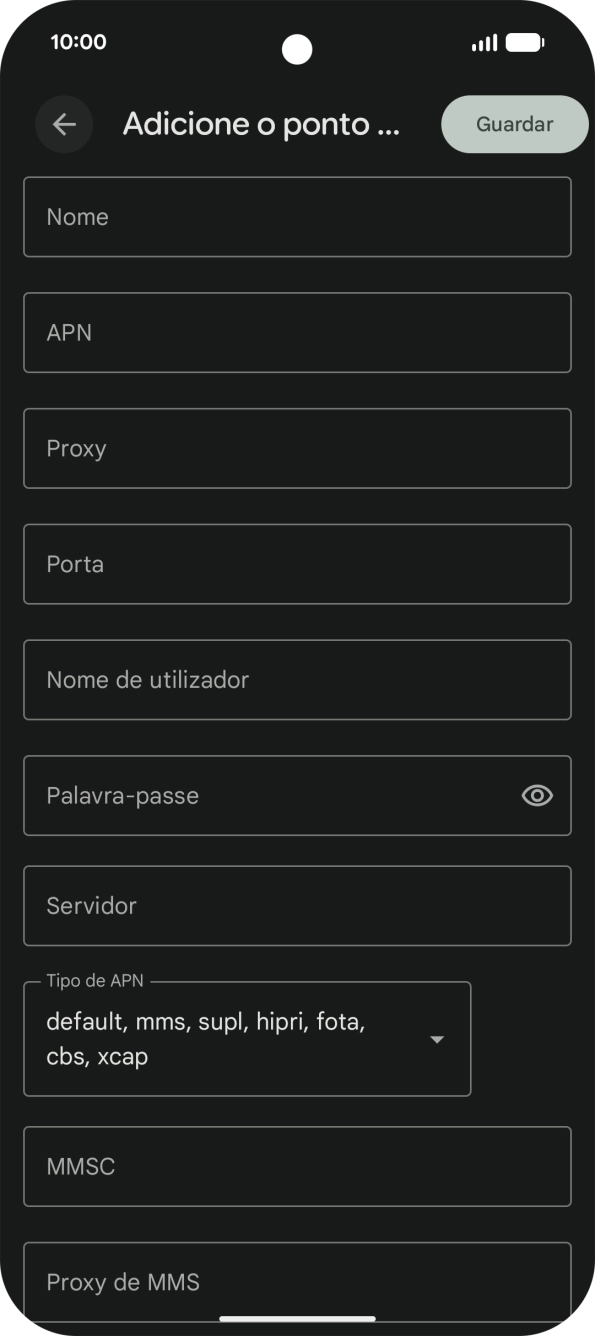Focus the Porta field
Screen dimensions: 595x1336
pos(297,563)
